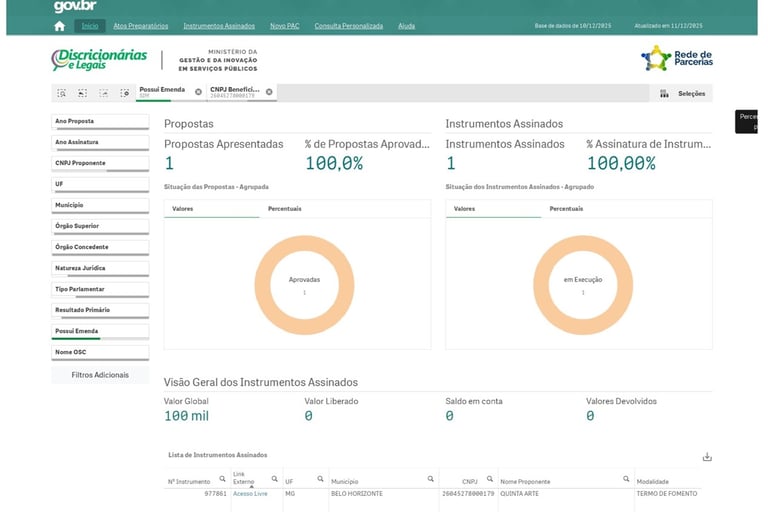Search in the CNPJ table column

490,479
